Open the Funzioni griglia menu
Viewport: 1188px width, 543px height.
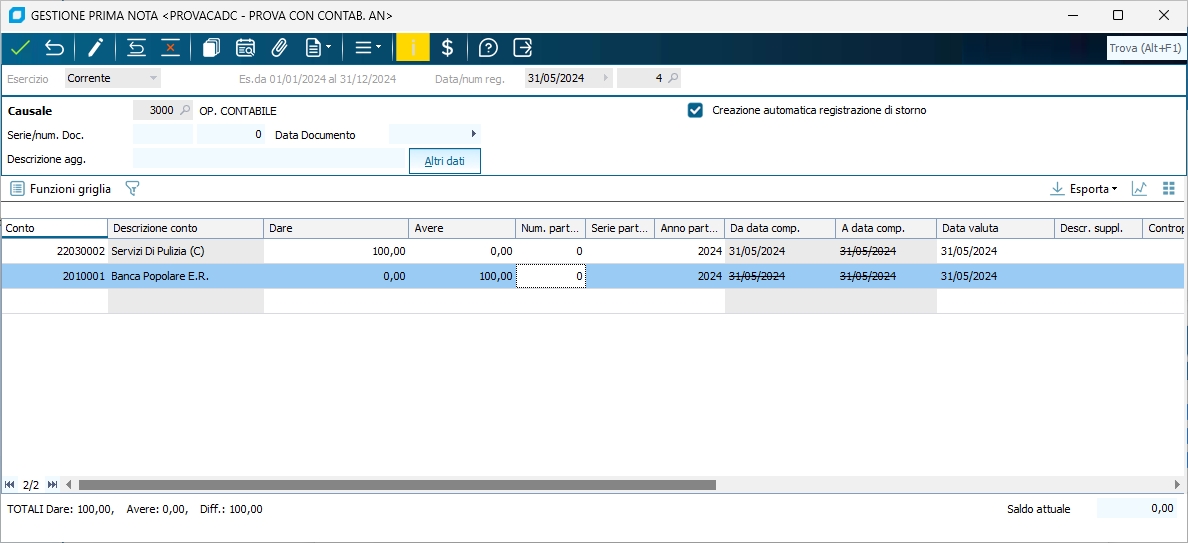click(60, 188)
